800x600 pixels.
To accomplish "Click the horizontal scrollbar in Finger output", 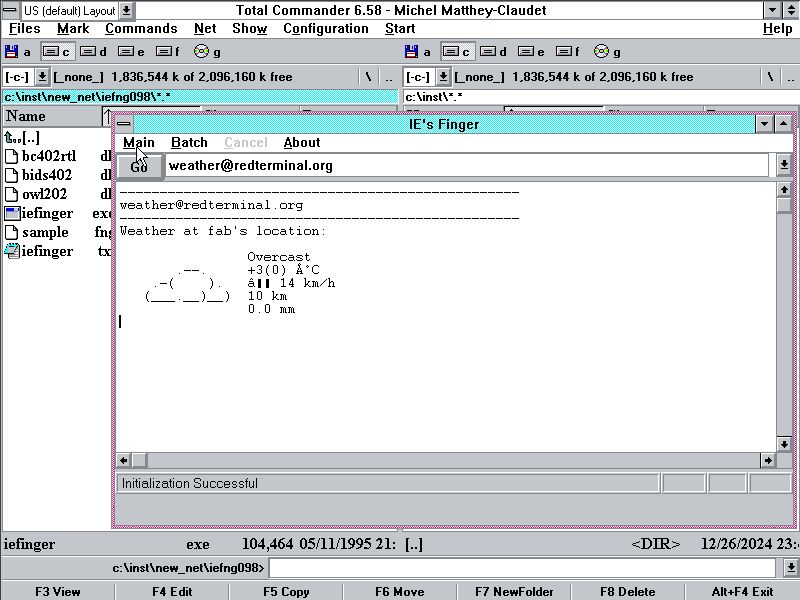I will click(x=450, y=460).
